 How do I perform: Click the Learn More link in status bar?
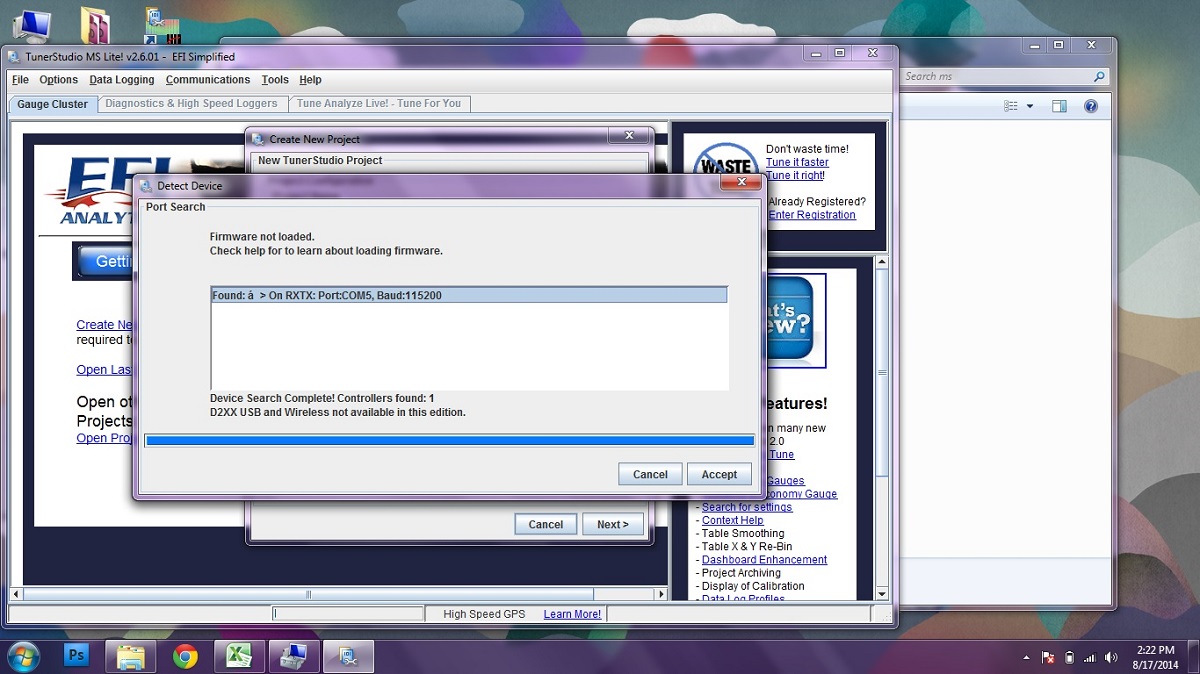[572, 614]
